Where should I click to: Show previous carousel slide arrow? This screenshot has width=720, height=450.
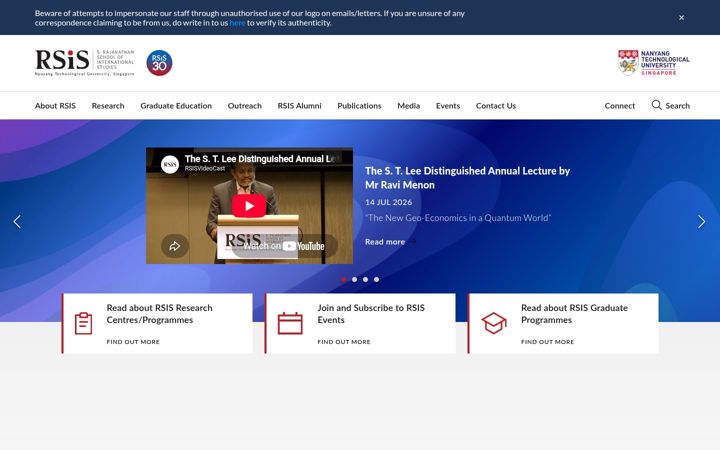[x=17, y=222]
